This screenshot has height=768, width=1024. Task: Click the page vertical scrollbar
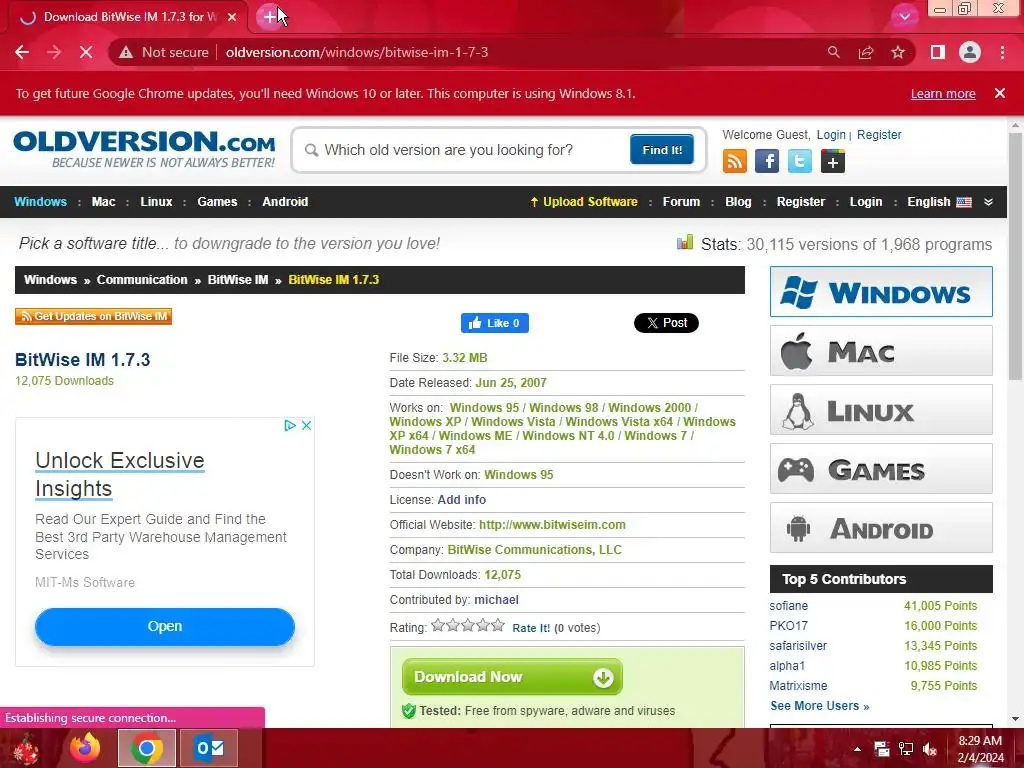pyautogui.click(x=1015, y=256)
